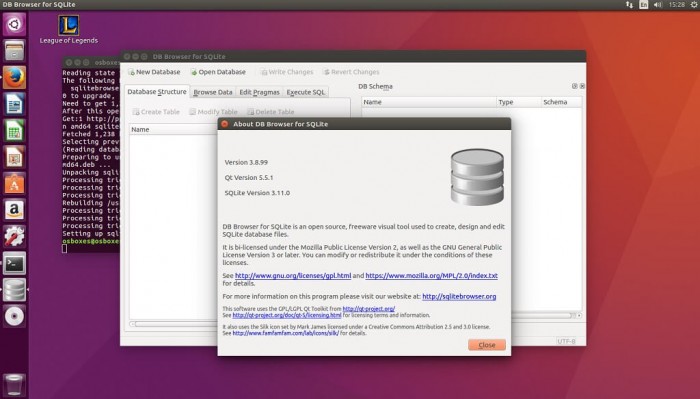Click the UTF-8 encoding status bar label

coord(566,341)
